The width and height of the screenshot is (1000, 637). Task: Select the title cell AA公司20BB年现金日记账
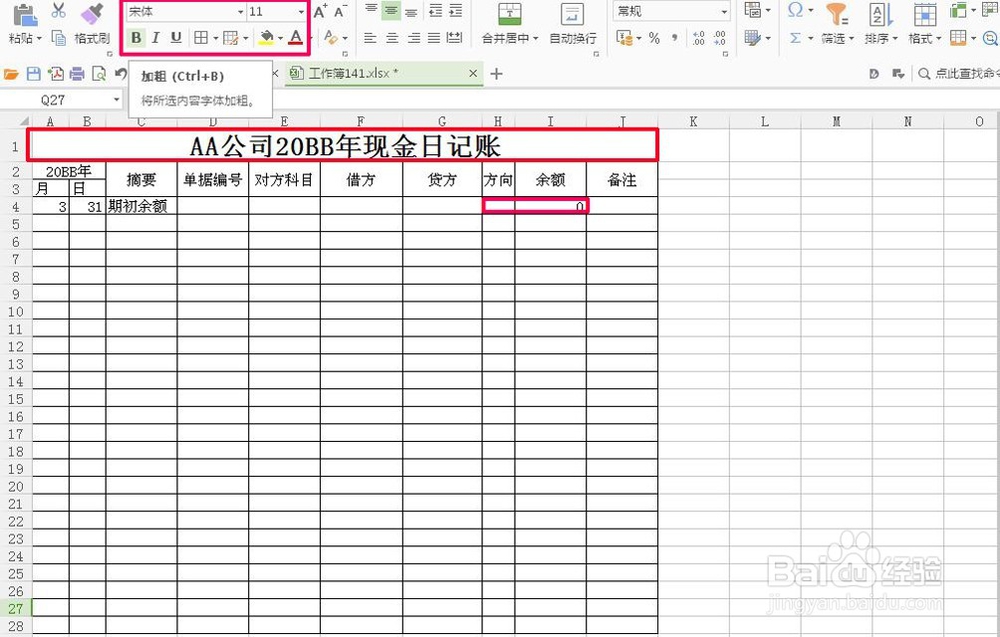pos(343,146)
